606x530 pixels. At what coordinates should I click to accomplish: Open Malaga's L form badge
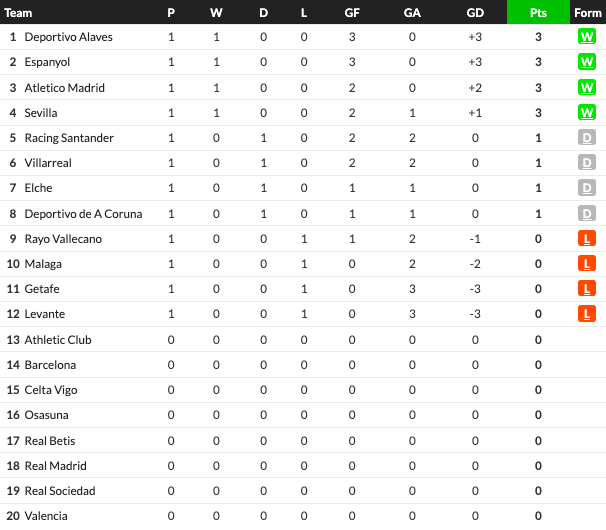click(586, 264)
